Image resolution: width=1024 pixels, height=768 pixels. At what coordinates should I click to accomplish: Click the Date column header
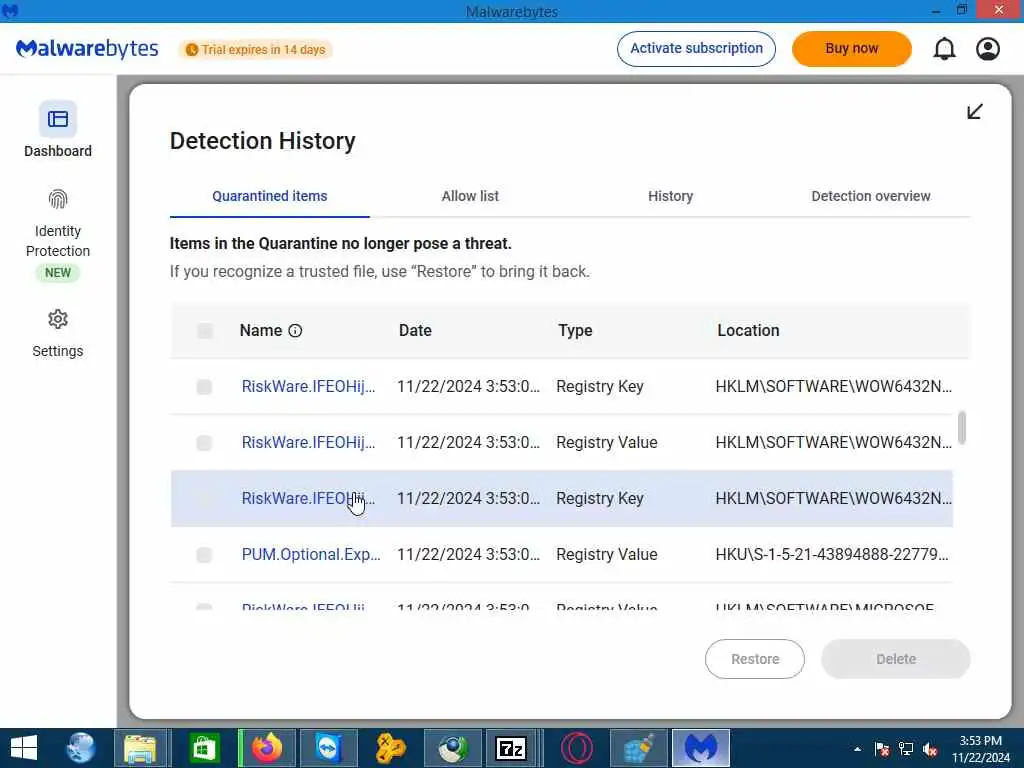[415, 330]
